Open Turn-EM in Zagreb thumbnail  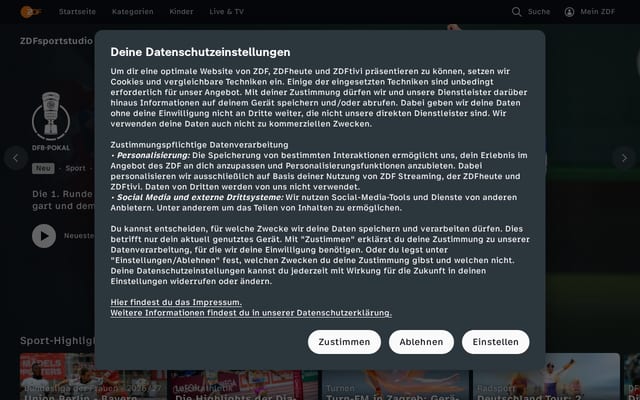[x=395, y=385]
